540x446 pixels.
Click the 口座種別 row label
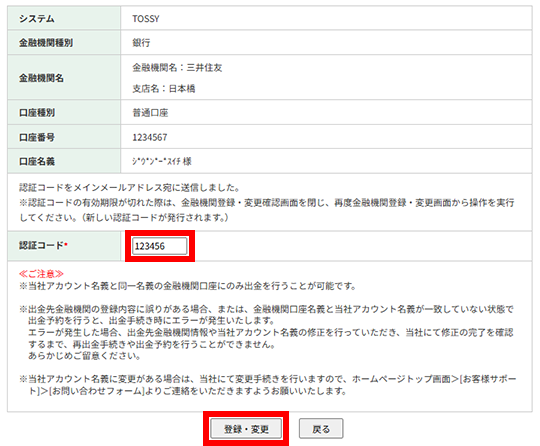click(x=37, y=113)
